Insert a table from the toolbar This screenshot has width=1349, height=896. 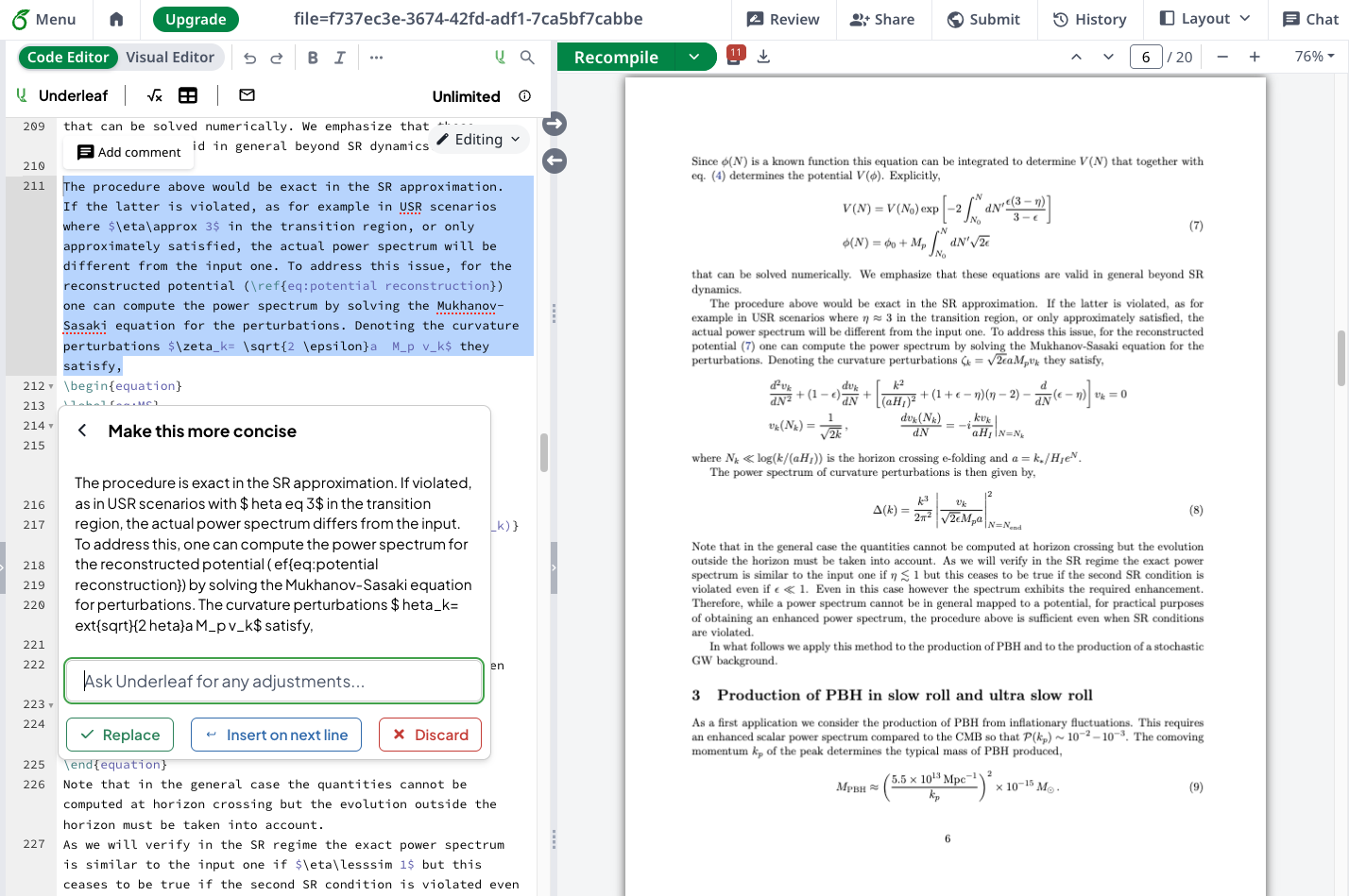point(188,95)
